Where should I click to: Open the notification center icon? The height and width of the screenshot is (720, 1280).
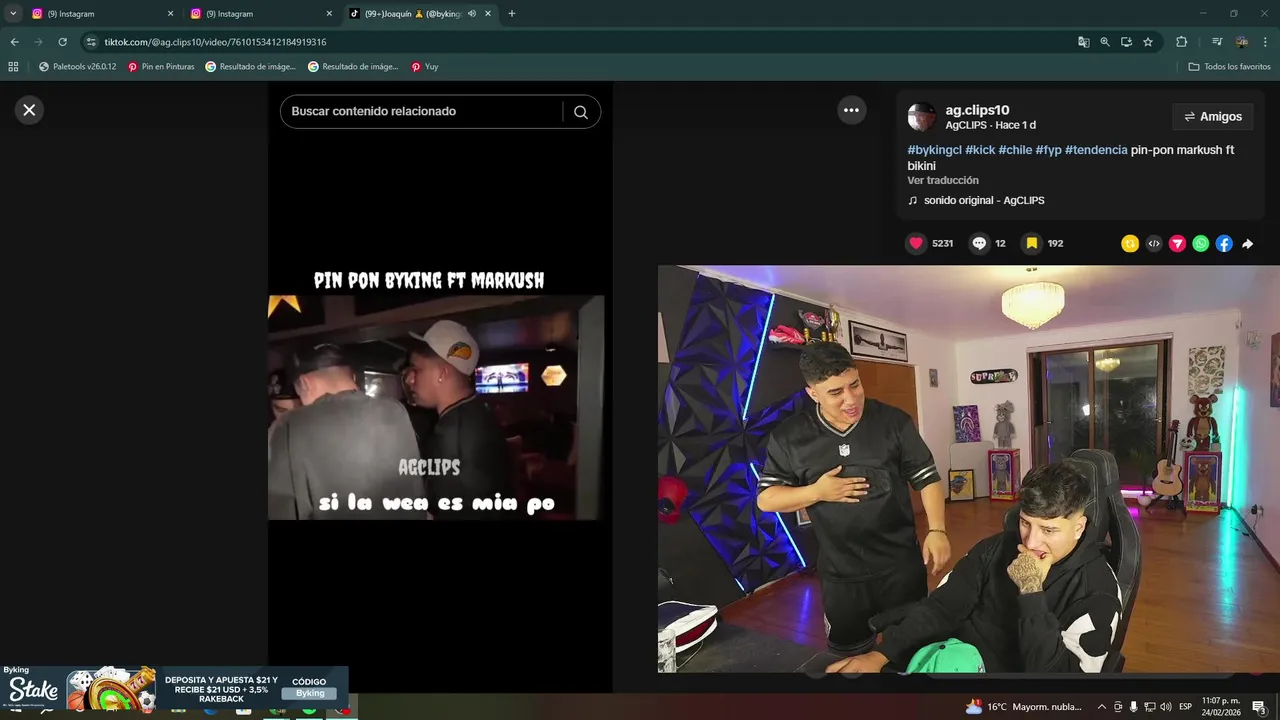coord(1259,707)
